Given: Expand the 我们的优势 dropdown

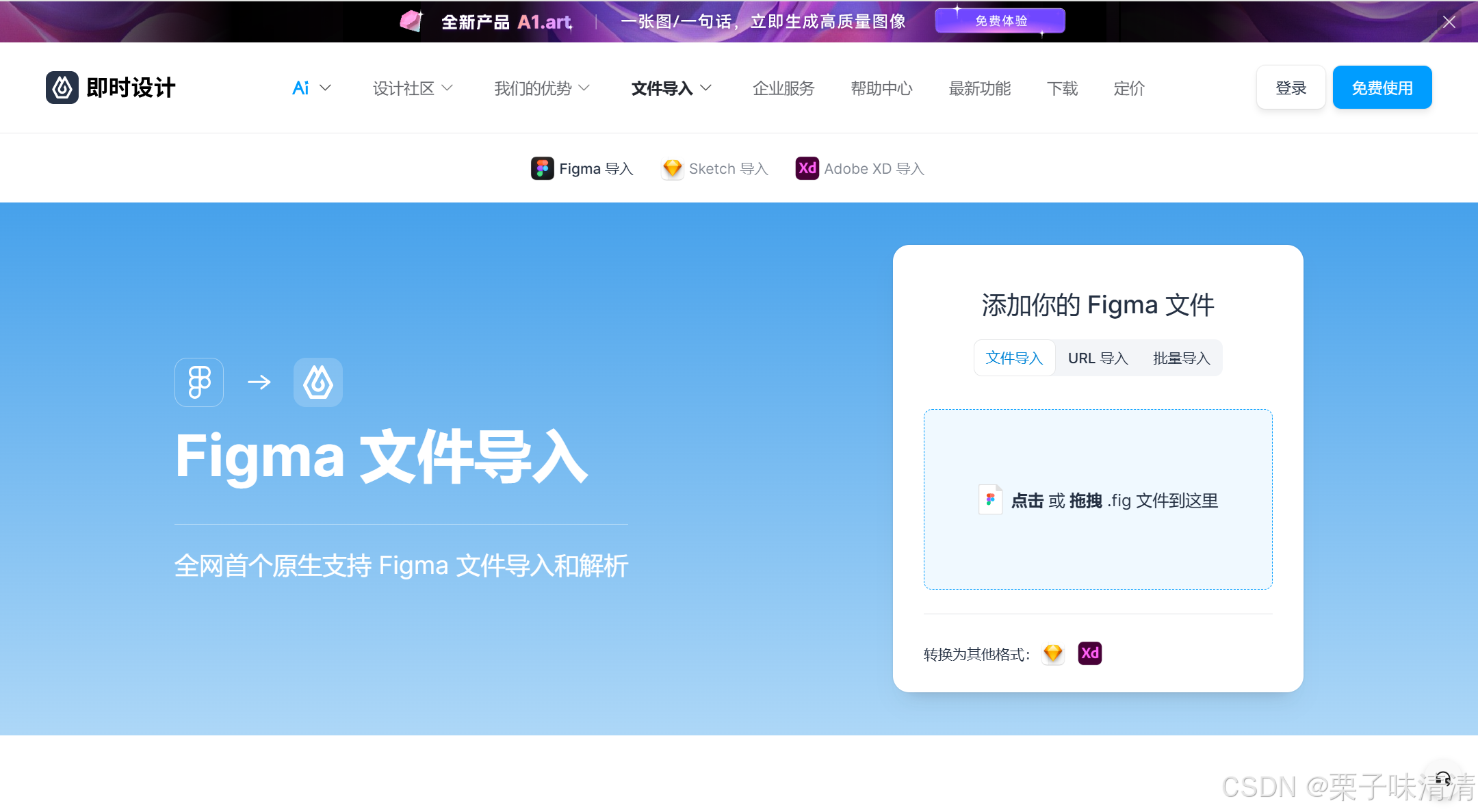Looking at the screenshot, I should tap(541, 88).
